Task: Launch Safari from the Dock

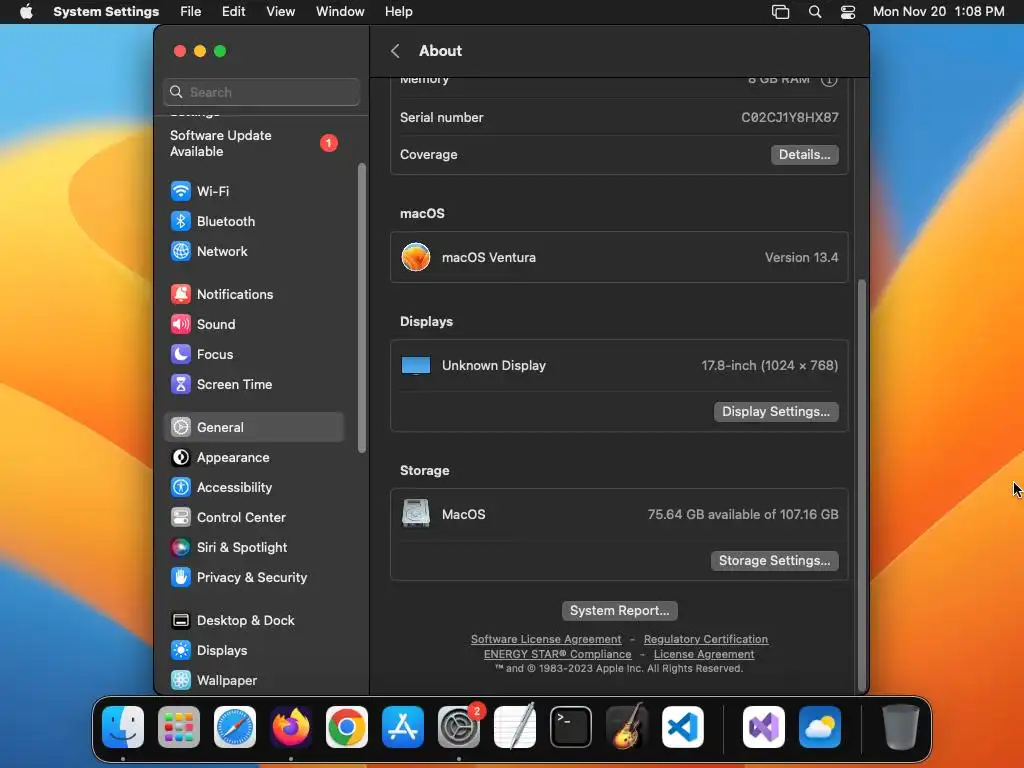Action: point(235,727)
